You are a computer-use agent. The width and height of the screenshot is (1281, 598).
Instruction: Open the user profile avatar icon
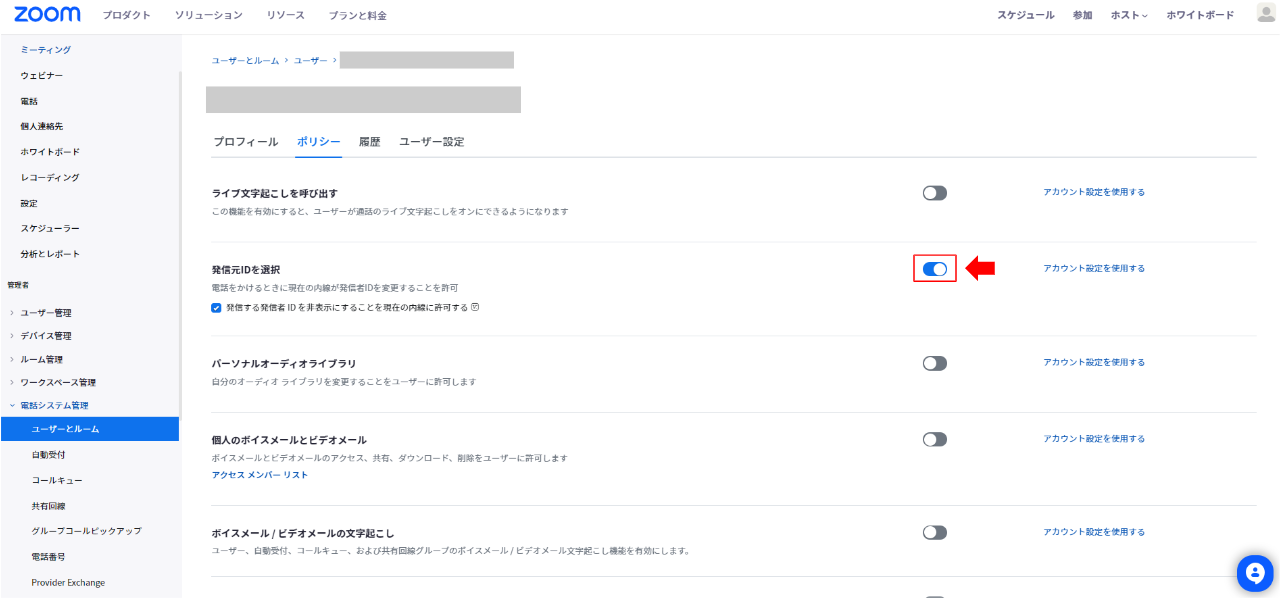[1265, 14]
